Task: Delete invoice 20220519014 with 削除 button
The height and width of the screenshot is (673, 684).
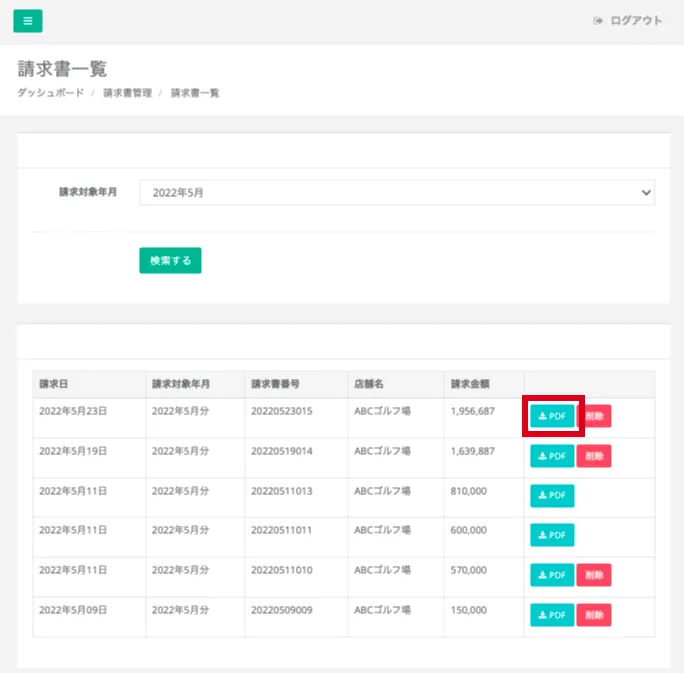Action: (x=594, y=456)
